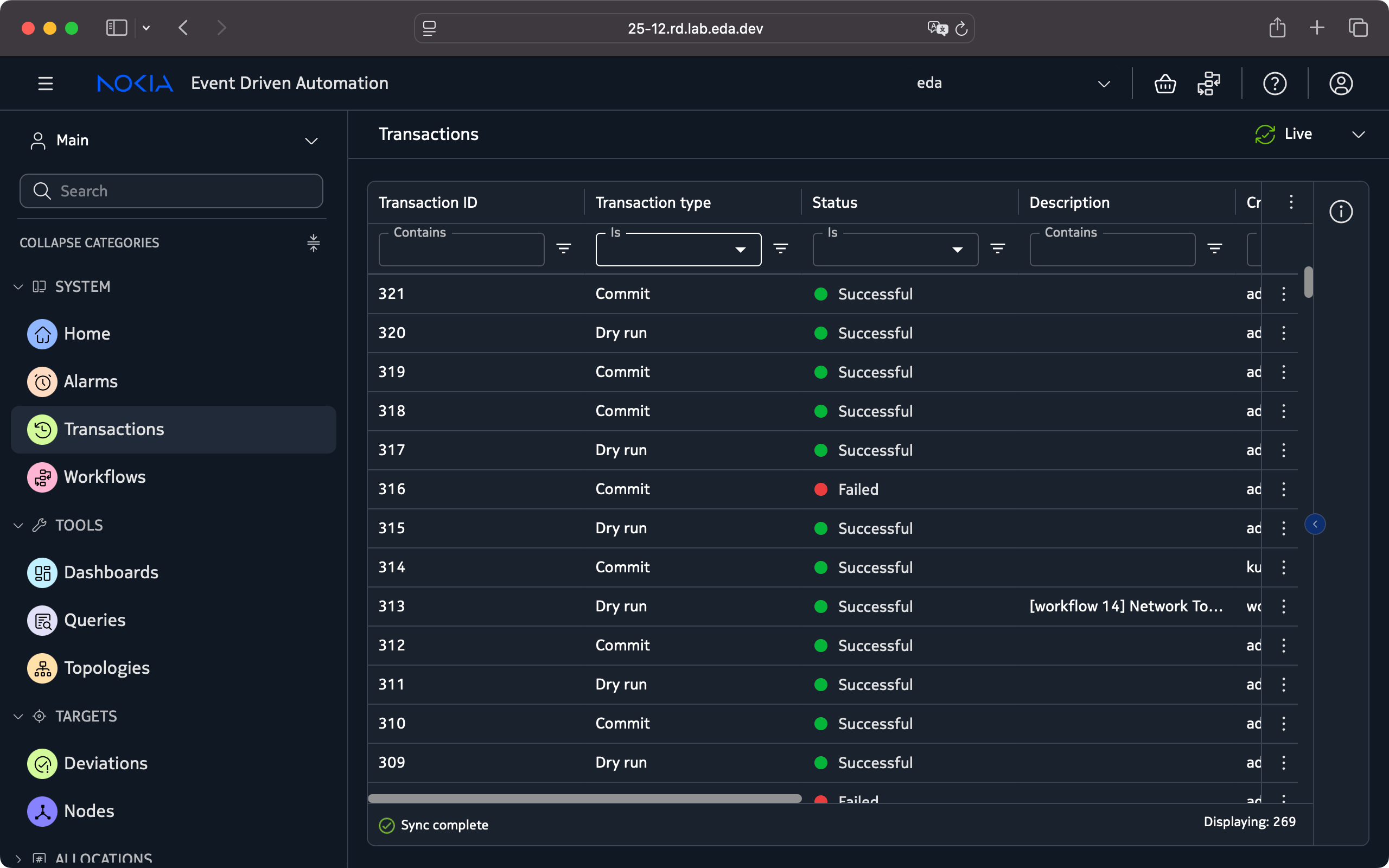Open the Transaction type Is dropdown

pos(678,250)
